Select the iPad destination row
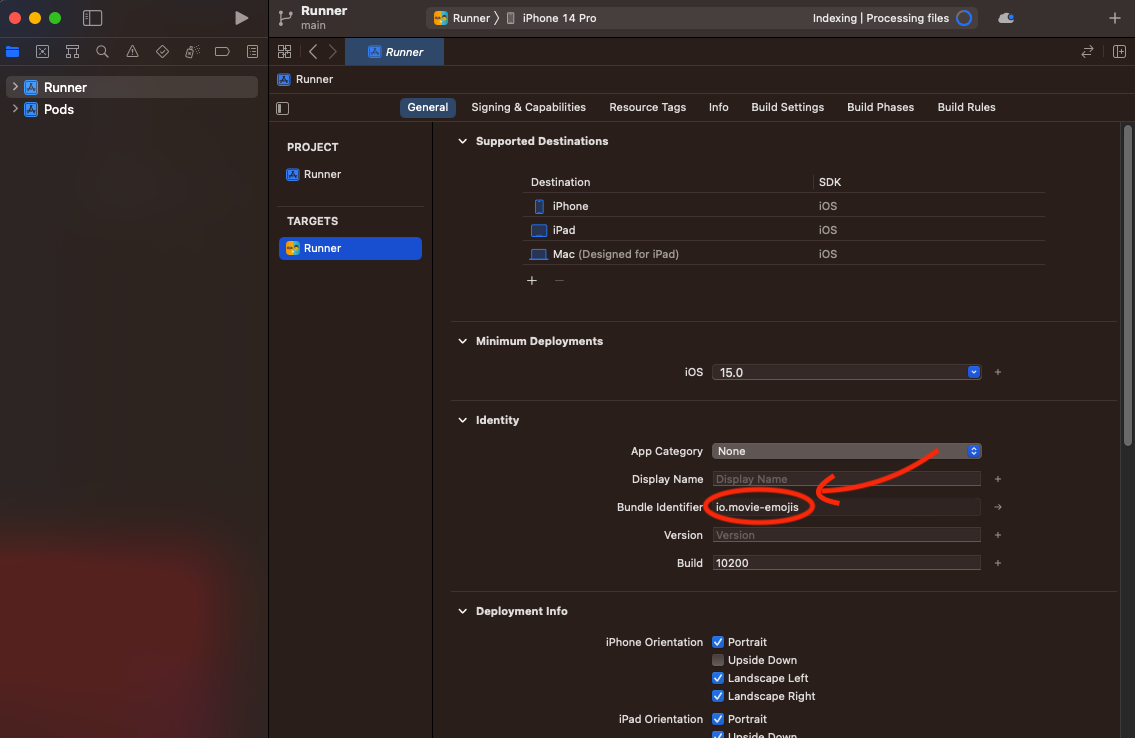Viewport: 1135px width, 738px height. coord(784,230)
